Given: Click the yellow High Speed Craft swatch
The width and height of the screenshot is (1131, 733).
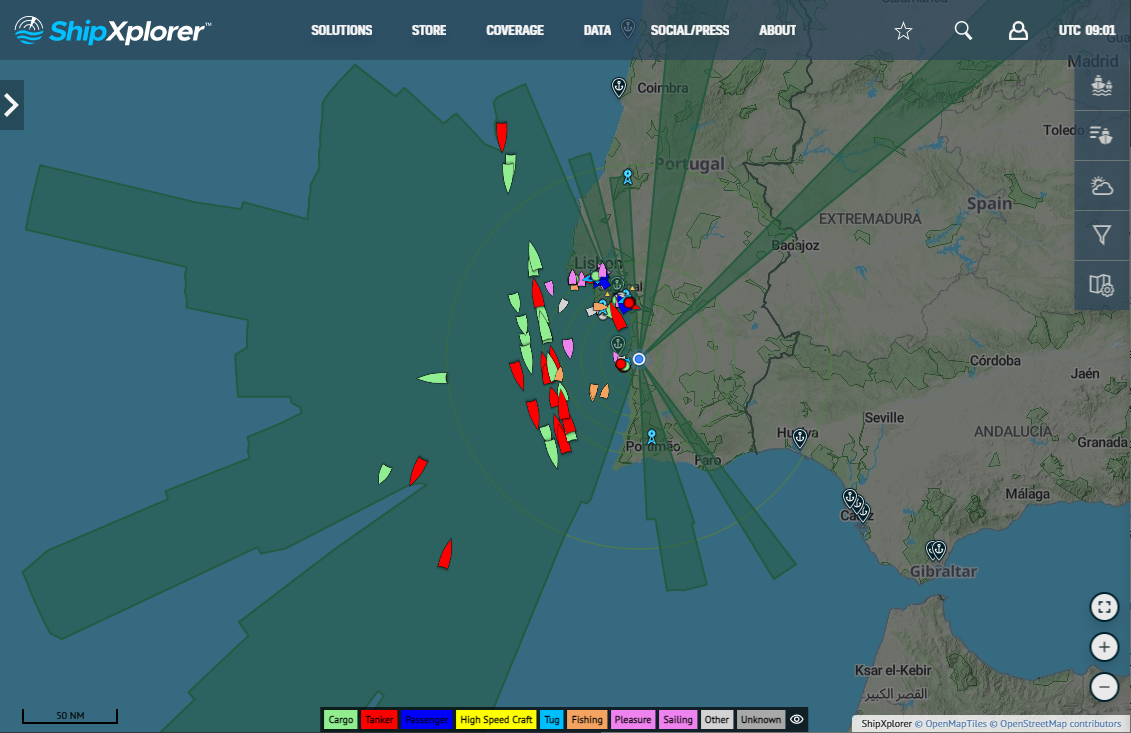Looking at the screenshot, I should click(496, 719).
